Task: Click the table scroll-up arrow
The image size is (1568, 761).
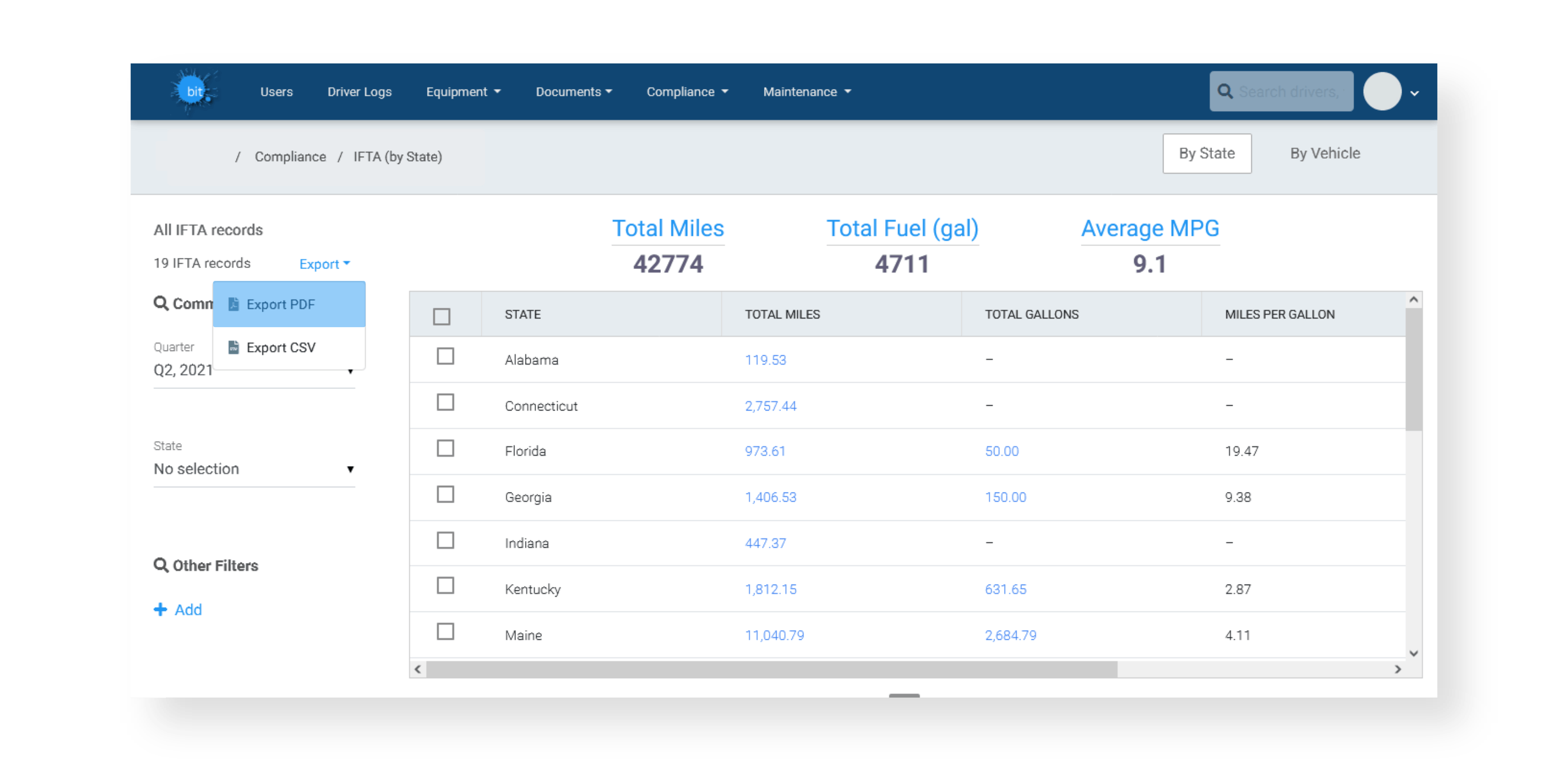Action: click(1414, 300)
